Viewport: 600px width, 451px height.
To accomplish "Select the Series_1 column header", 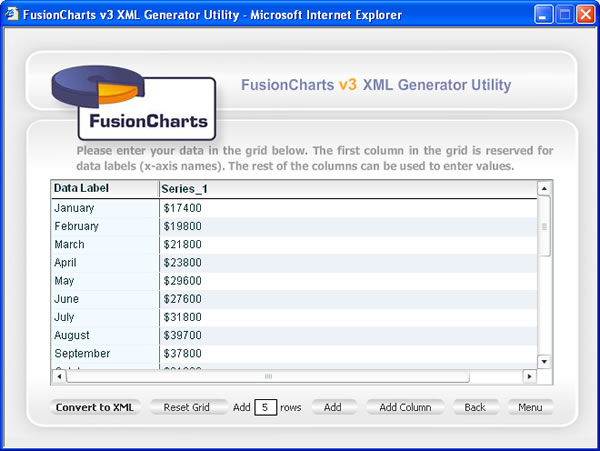I will coord(346,188).
